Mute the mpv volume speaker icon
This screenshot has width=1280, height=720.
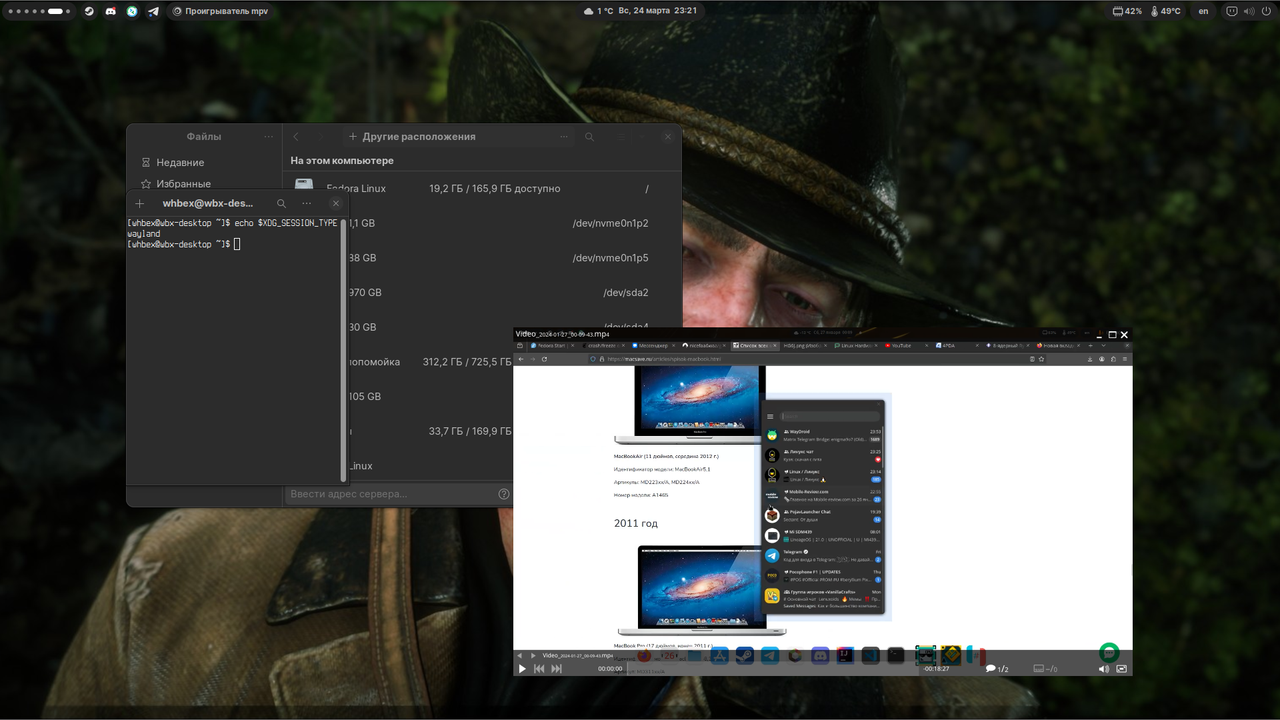1104,669
